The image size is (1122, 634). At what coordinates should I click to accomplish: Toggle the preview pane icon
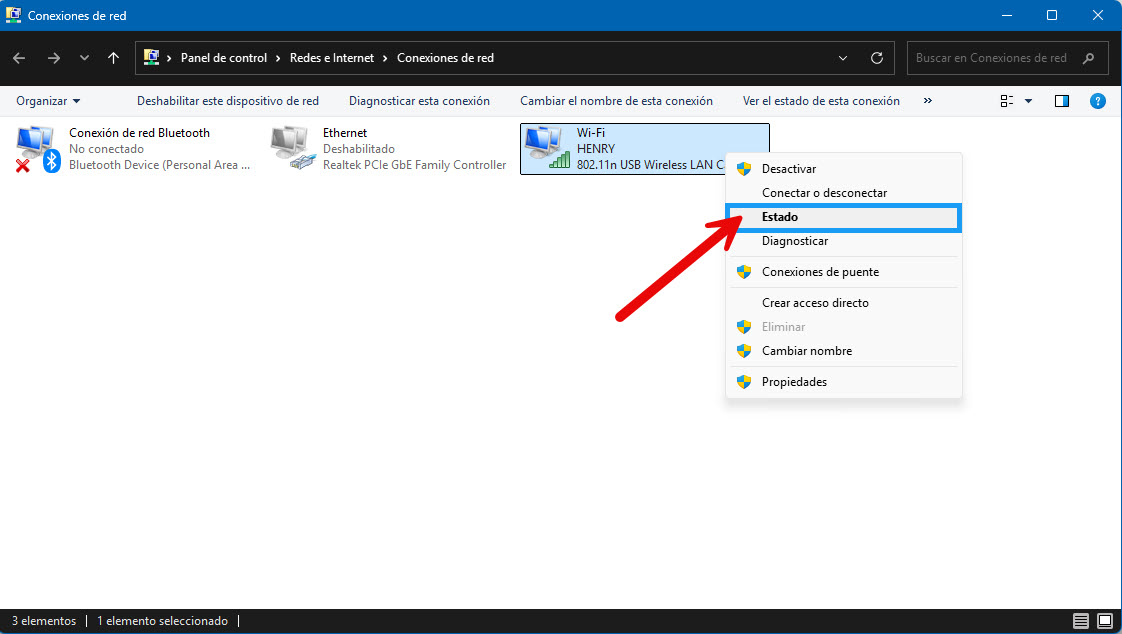(x=1062, y=101)
